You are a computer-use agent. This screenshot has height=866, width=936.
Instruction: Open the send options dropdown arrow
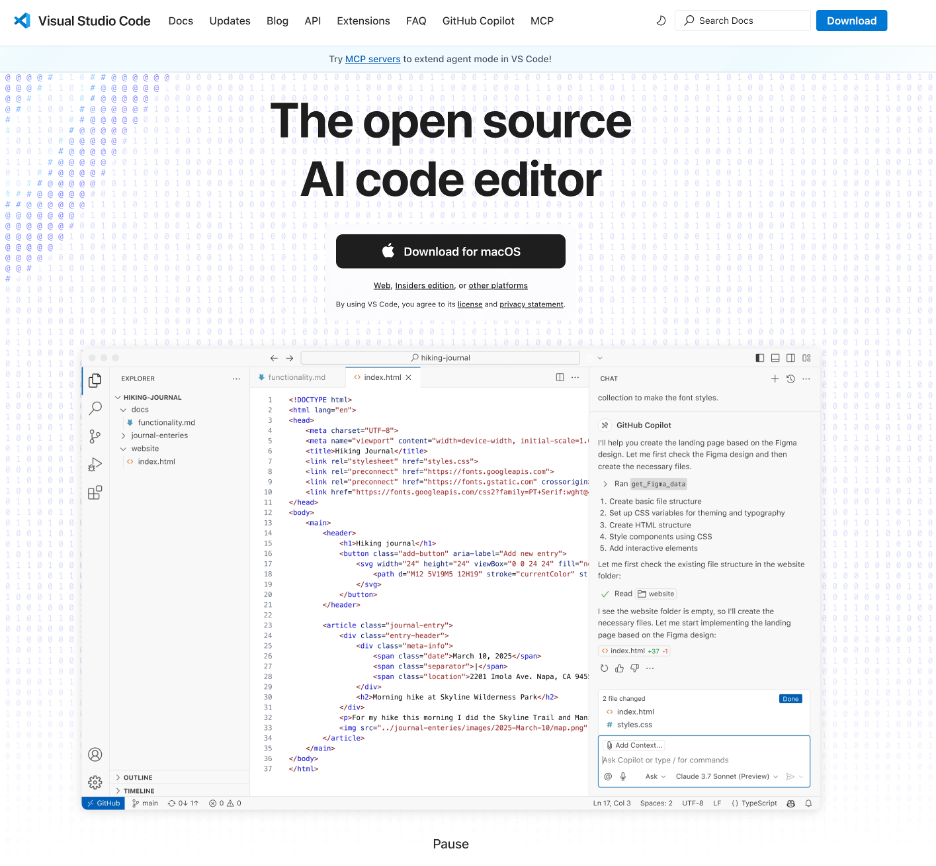pyautogui.click(x=801, y=776)
